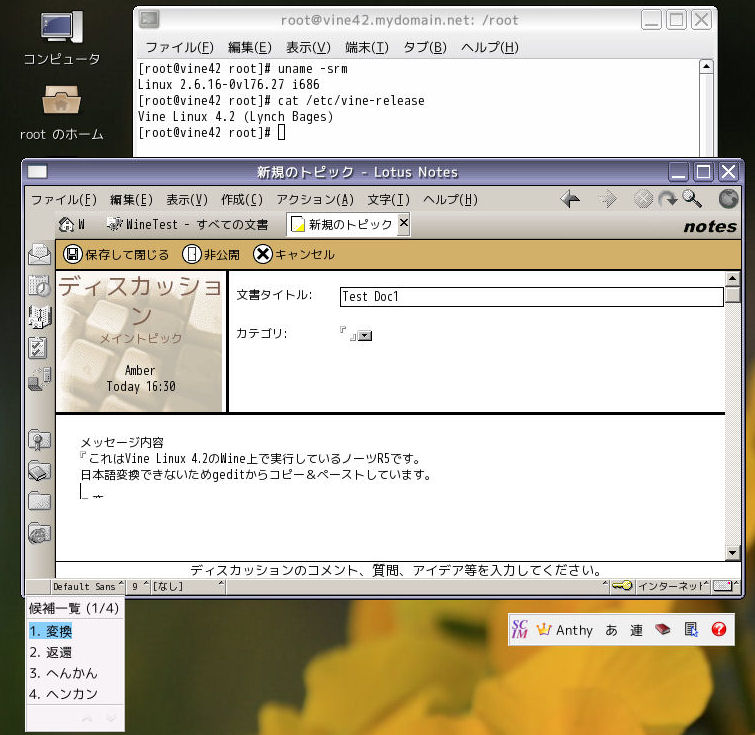Open the category dropdown arrow
Viewport: 755px width, 735px height.
tap(365, 336)
